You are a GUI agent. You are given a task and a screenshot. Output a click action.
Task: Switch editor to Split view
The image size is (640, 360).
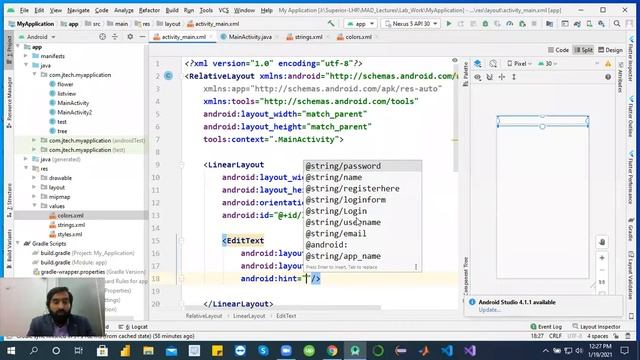583,50
